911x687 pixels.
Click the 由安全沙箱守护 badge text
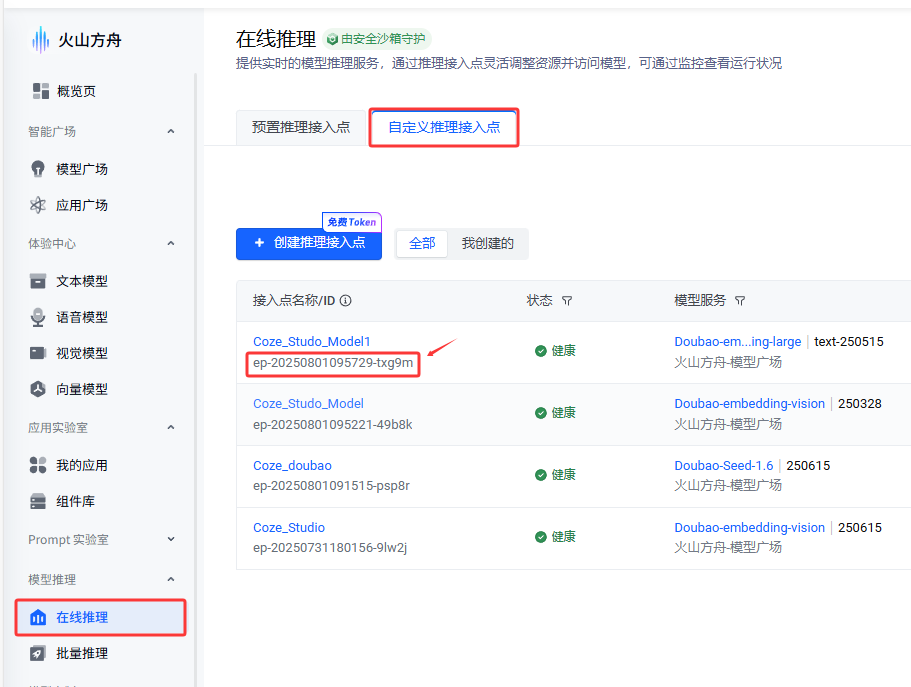(382, 39)
